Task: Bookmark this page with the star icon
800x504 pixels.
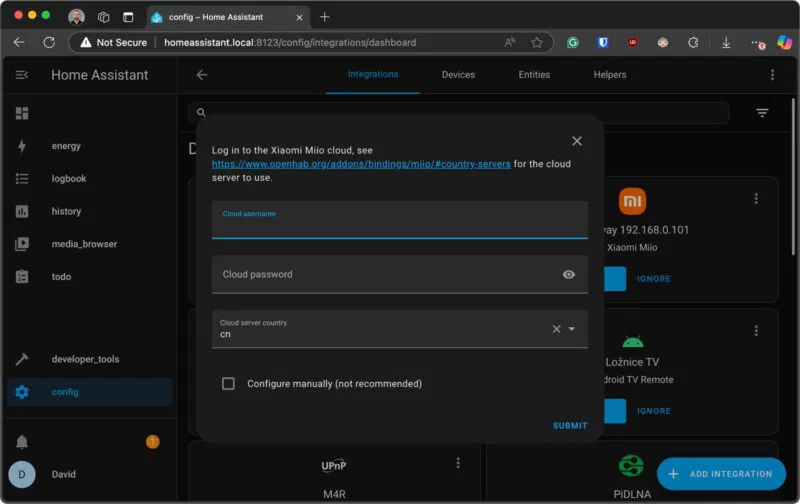Action: tap(536, 42)
